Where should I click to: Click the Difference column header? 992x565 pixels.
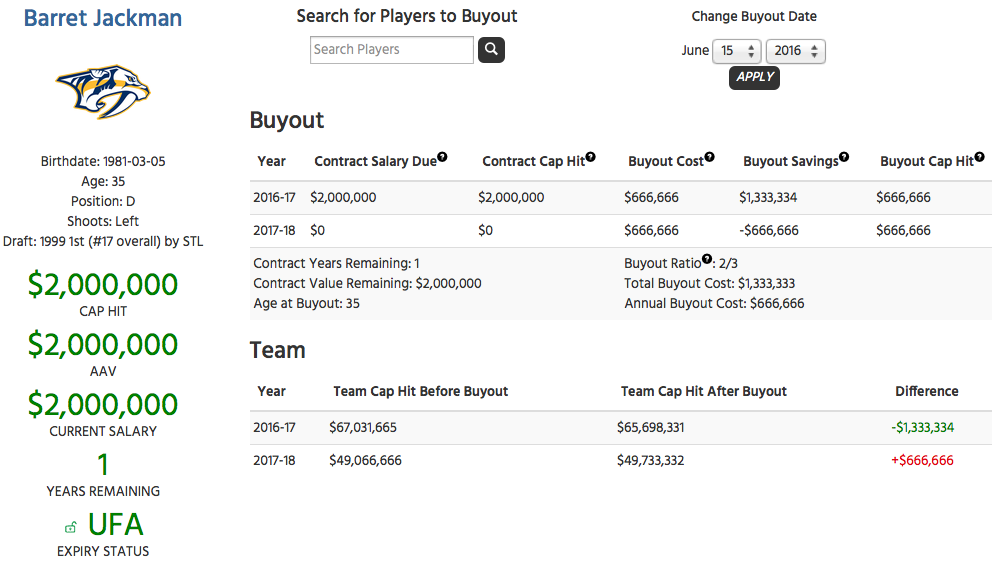[926, 392]
